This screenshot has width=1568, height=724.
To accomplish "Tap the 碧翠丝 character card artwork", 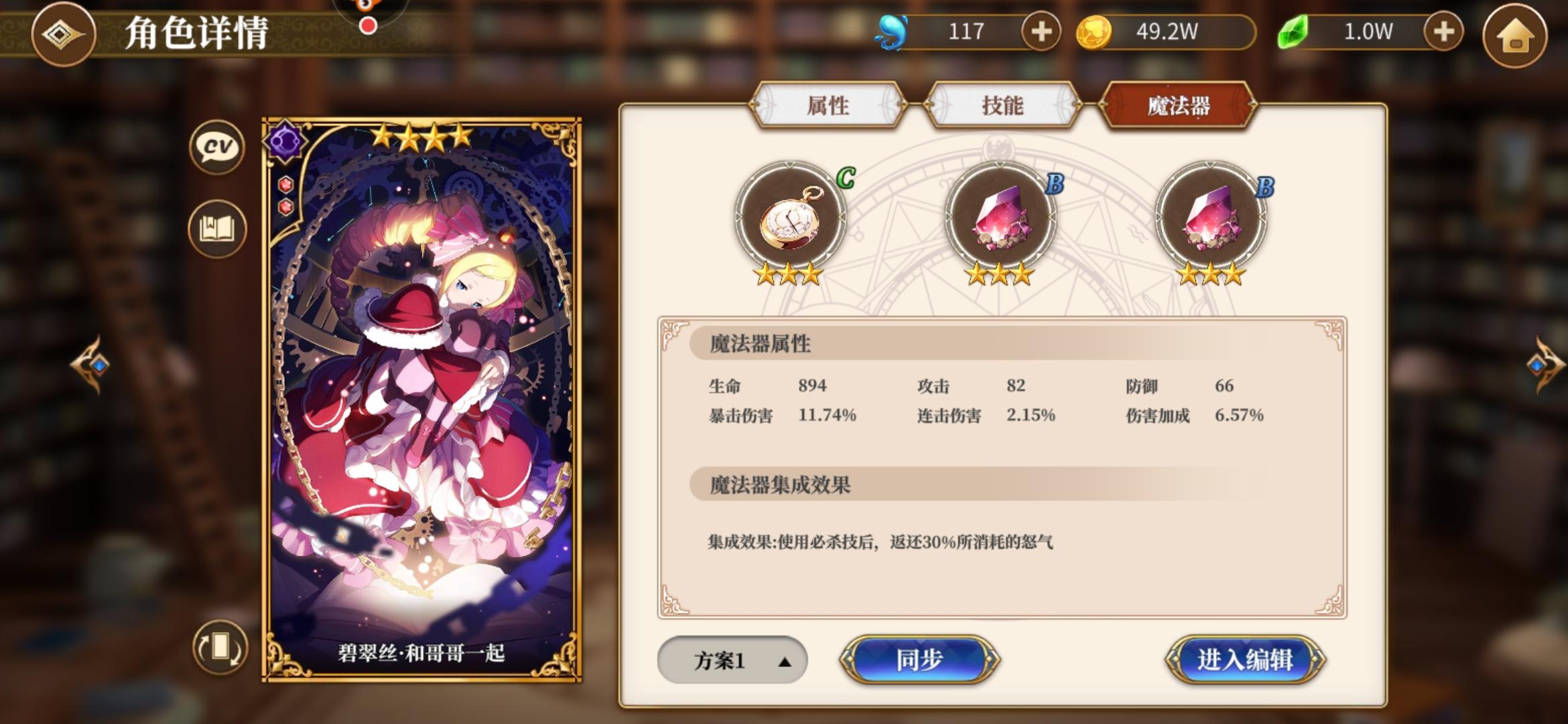I will [421, 400].
